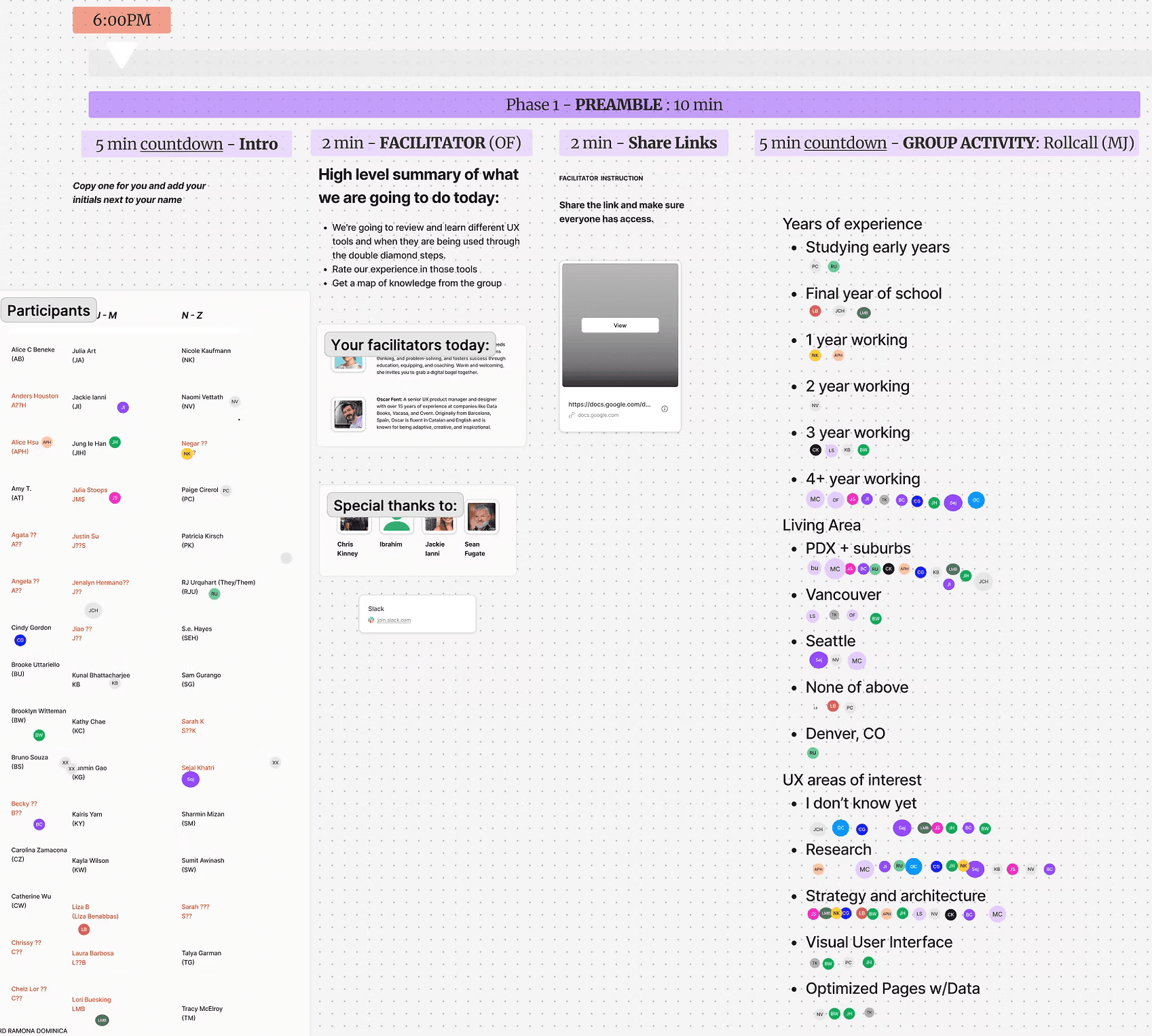This screenshot has height=1036, width=1152.
Task: Click the PC avatar under Studying early years
Action: (815, 267)
